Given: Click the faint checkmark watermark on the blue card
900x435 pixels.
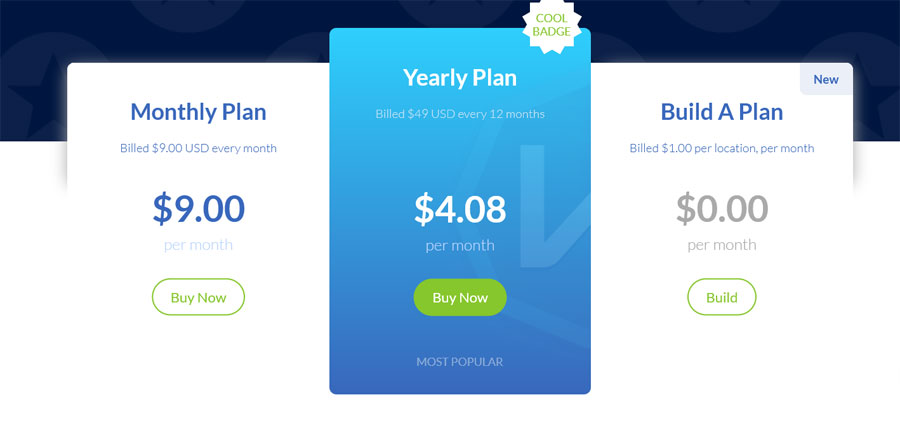Looking at the screenshot, I should [554, 207].
